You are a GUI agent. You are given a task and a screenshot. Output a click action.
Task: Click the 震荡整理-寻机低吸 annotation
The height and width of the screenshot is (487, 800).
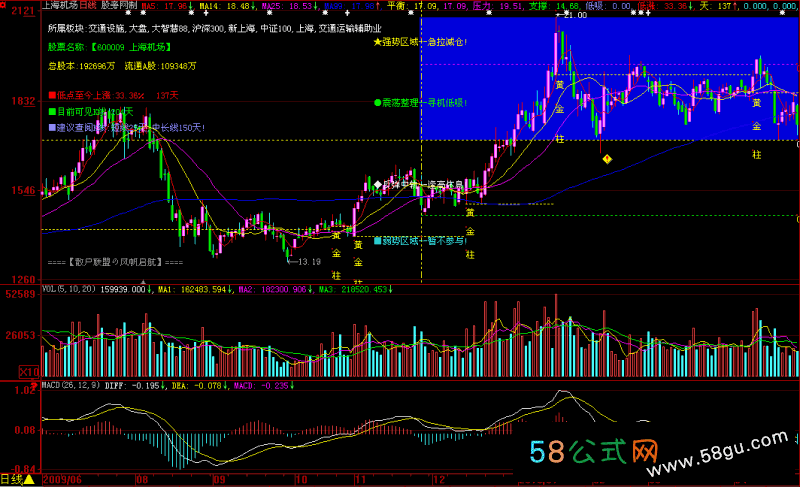click(x=420, y=103)
